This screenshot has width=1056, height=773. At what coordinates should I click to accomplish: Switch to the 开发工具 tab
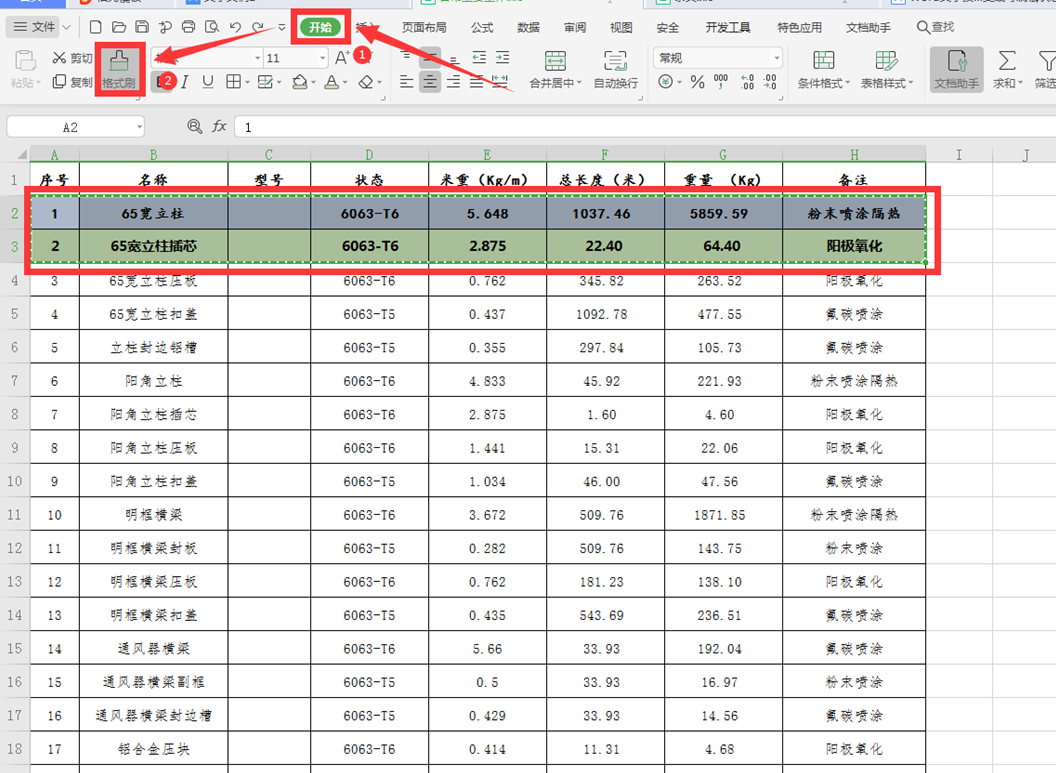[x=727, y=28]
